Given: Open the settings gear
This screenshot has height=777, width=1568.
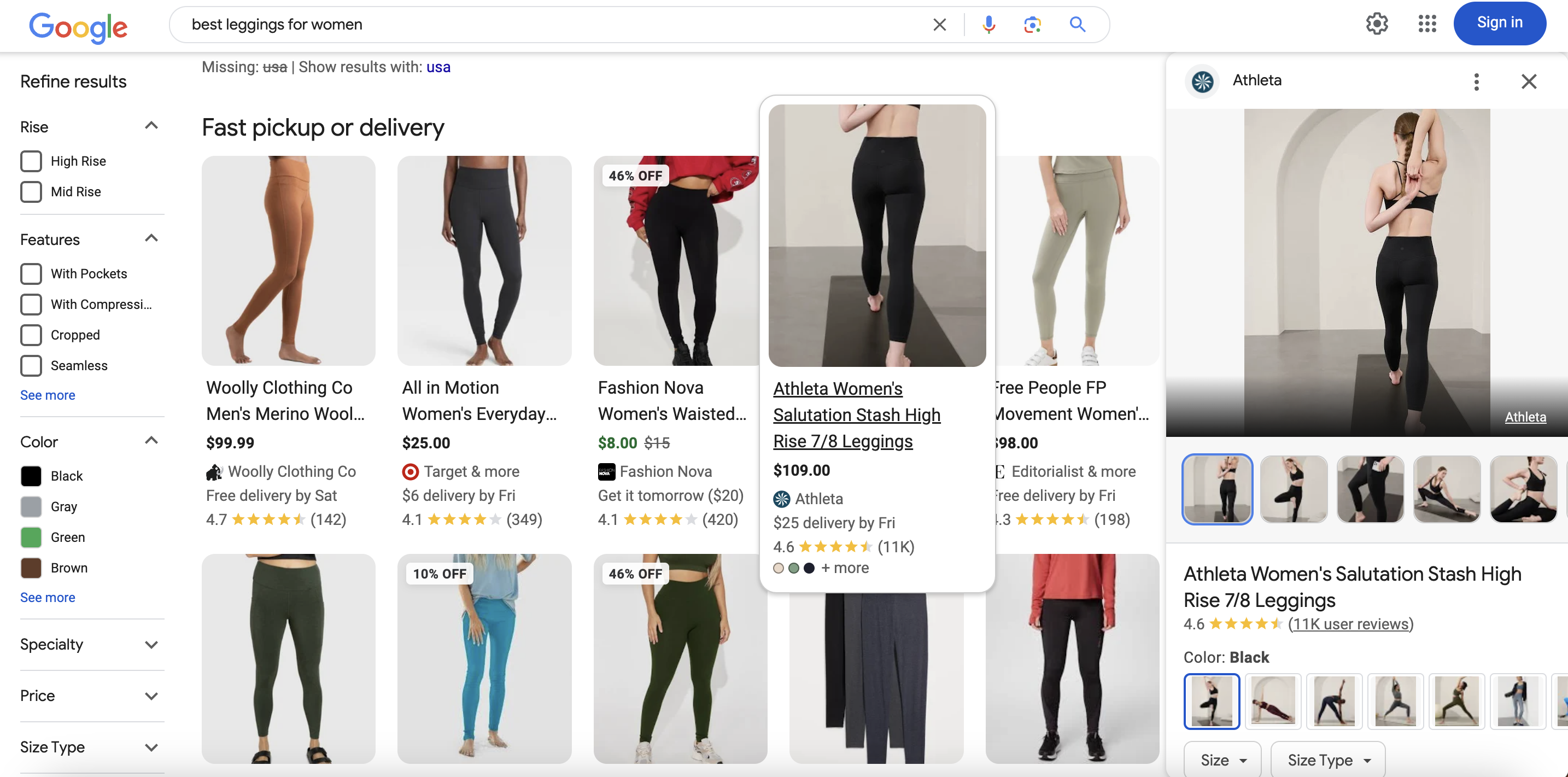Looking at the screenshot, I should pos(1377,24).
